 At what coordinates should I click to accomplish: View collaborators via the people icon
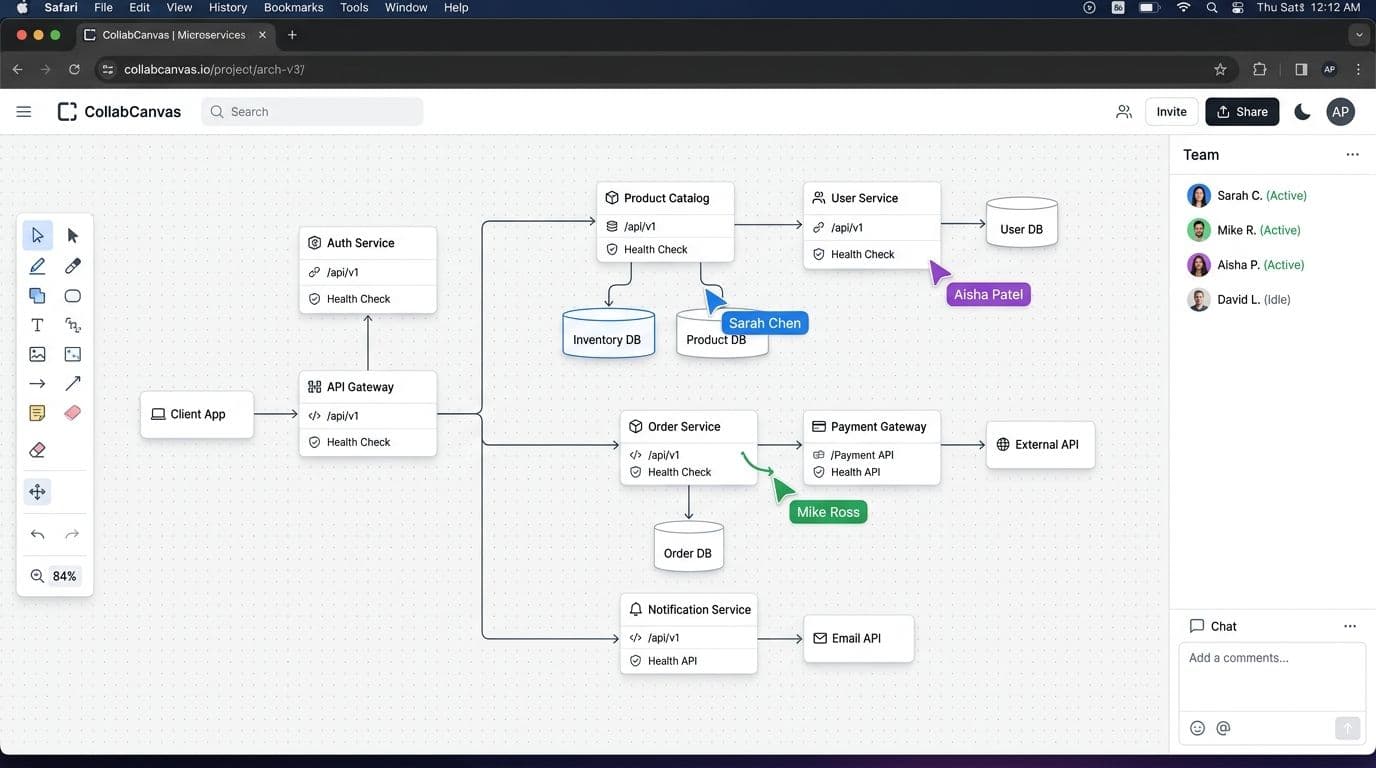[1124, 112]
